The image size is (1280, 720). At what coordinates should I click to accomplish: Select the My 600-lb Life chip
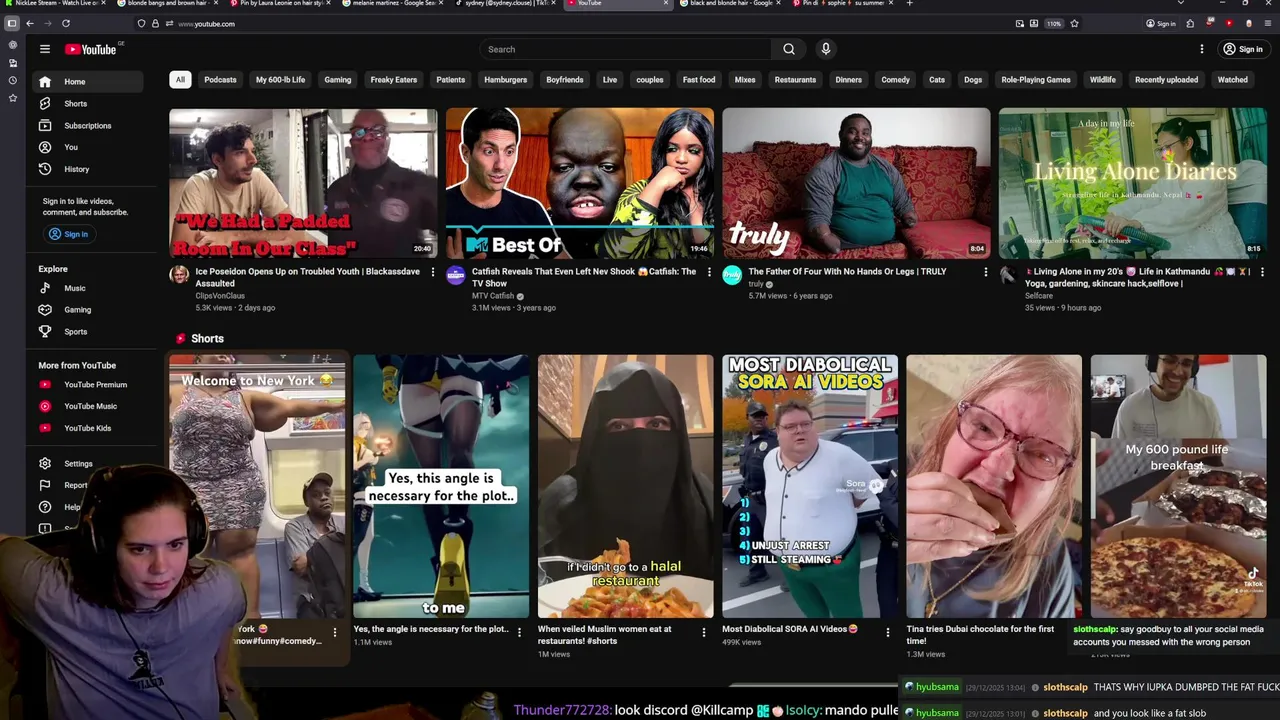point(280,80)
